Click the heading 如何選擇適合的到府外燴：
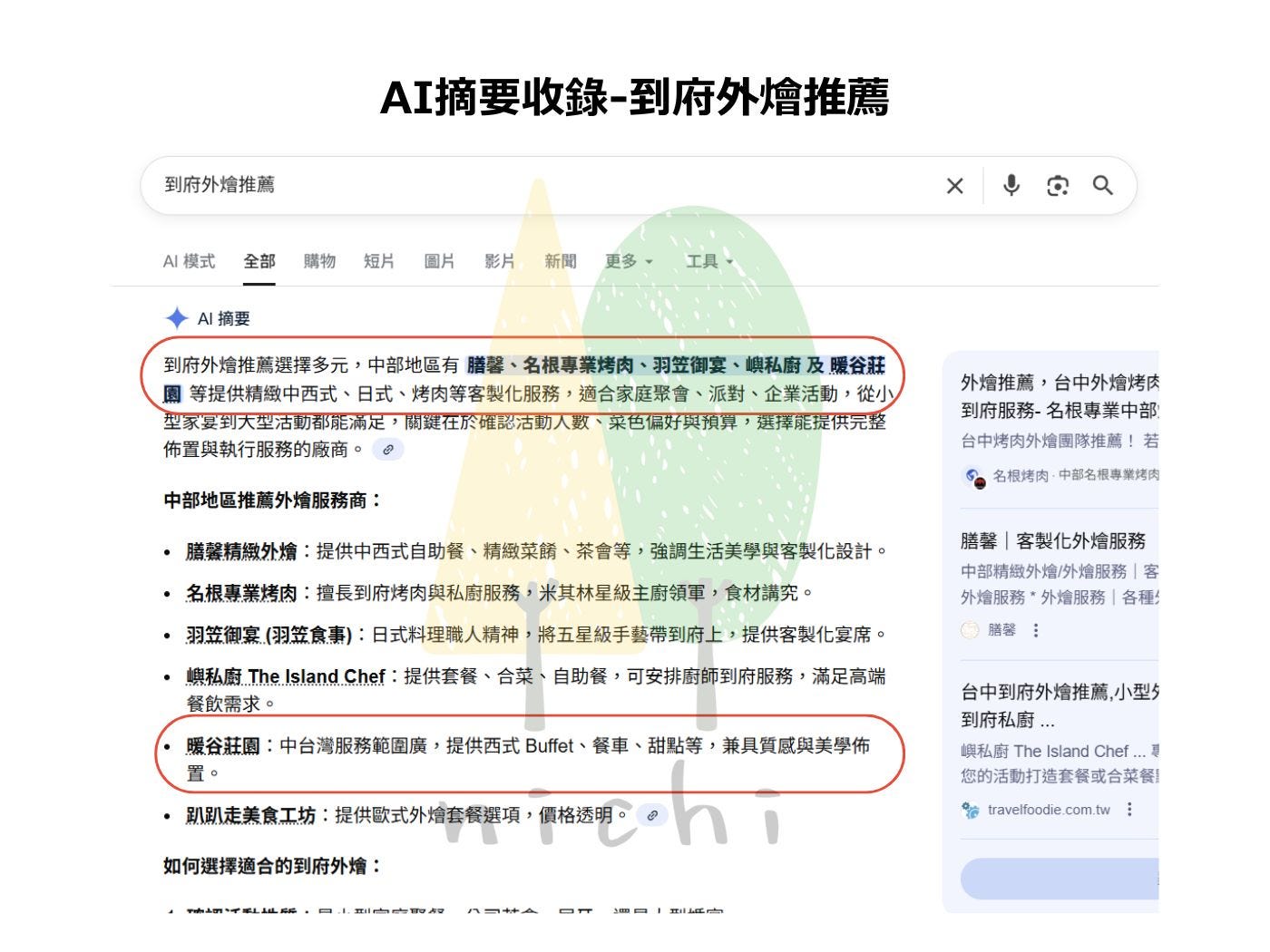The height and width of the screenshot is (952, 1270). pos(273,867)
